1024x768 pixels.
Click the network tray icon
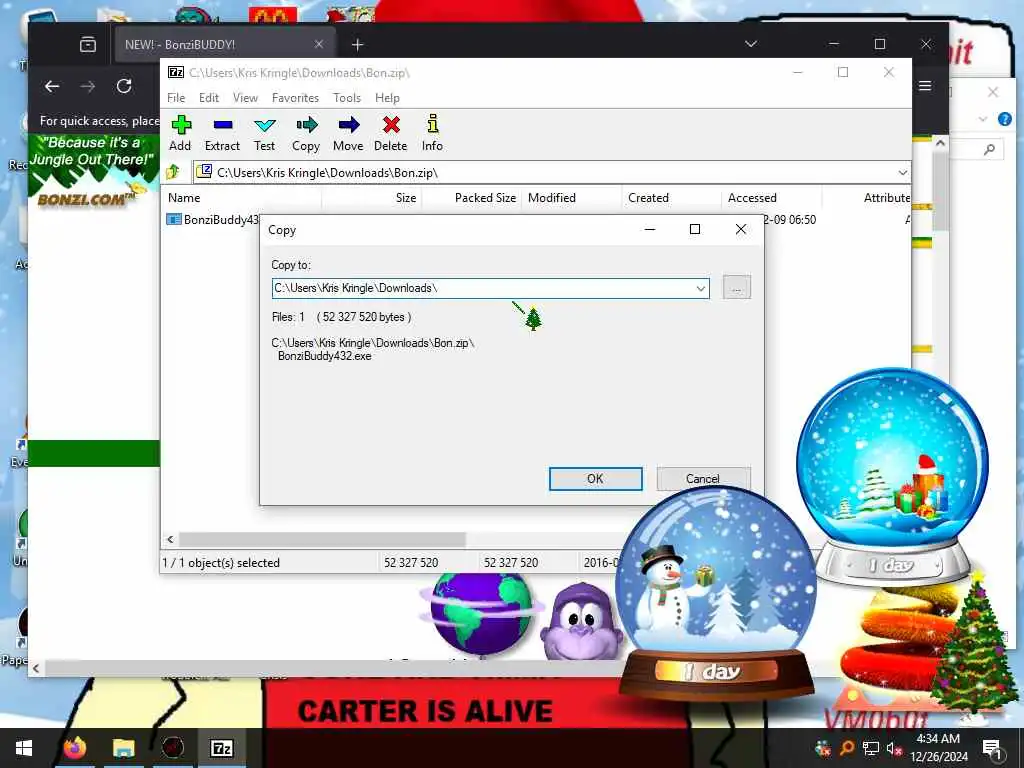click(x=871, y=748)
